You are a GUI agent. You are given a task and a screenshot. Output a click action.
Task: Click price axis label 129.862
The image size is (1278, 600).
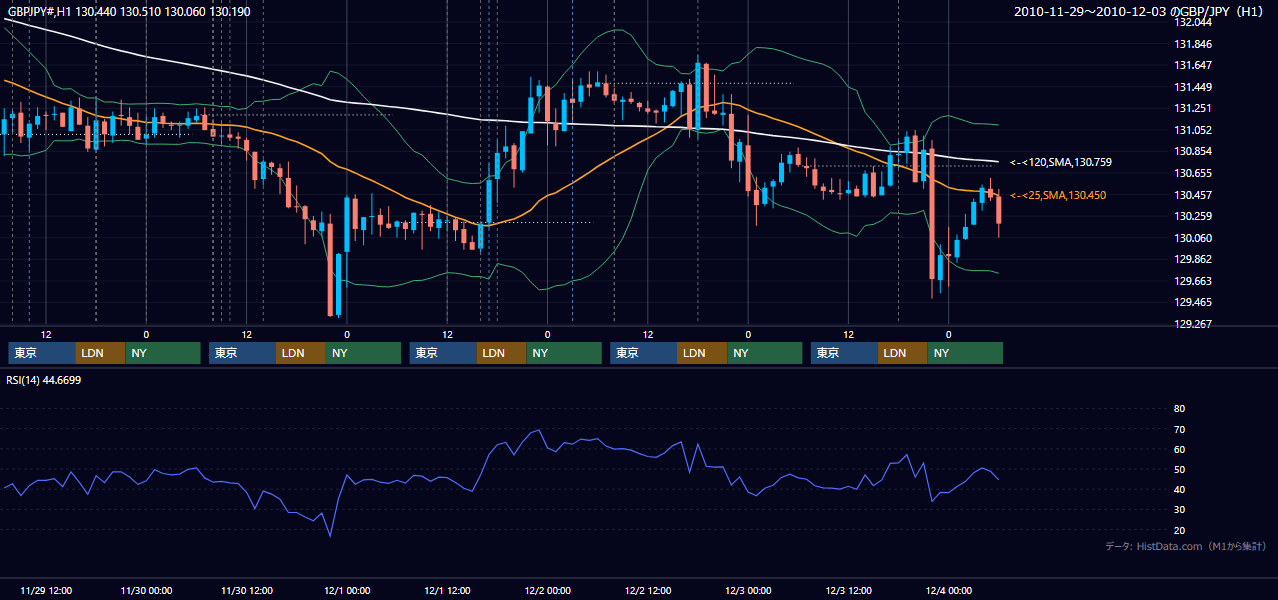(1192, 259)
